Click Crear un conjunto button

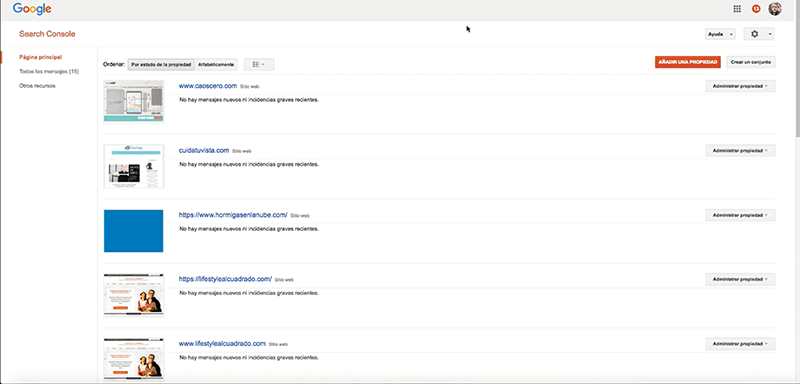751,62
